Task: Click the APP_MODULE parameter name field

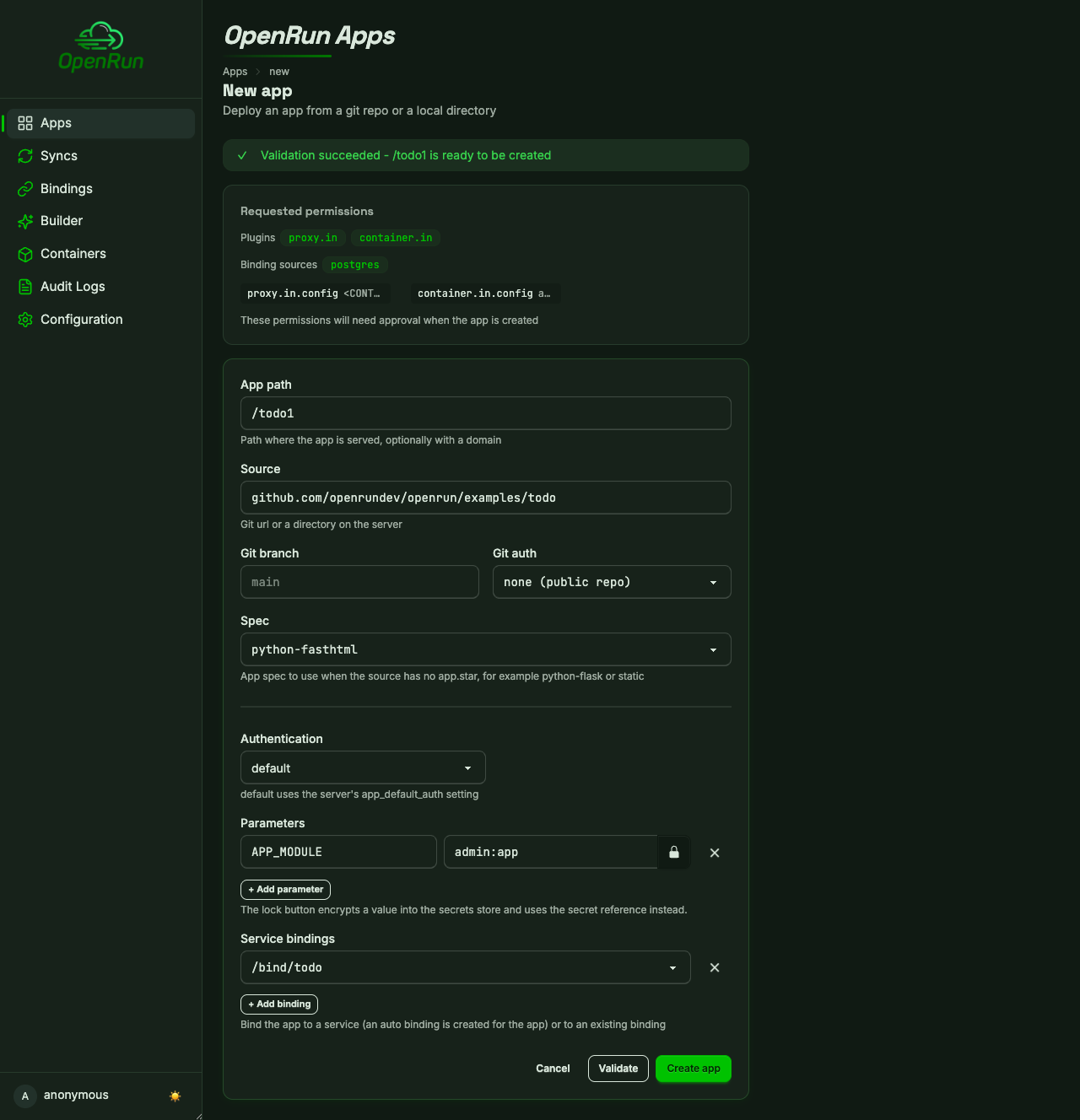Action: pyautogui.click(x=338, y=852)
